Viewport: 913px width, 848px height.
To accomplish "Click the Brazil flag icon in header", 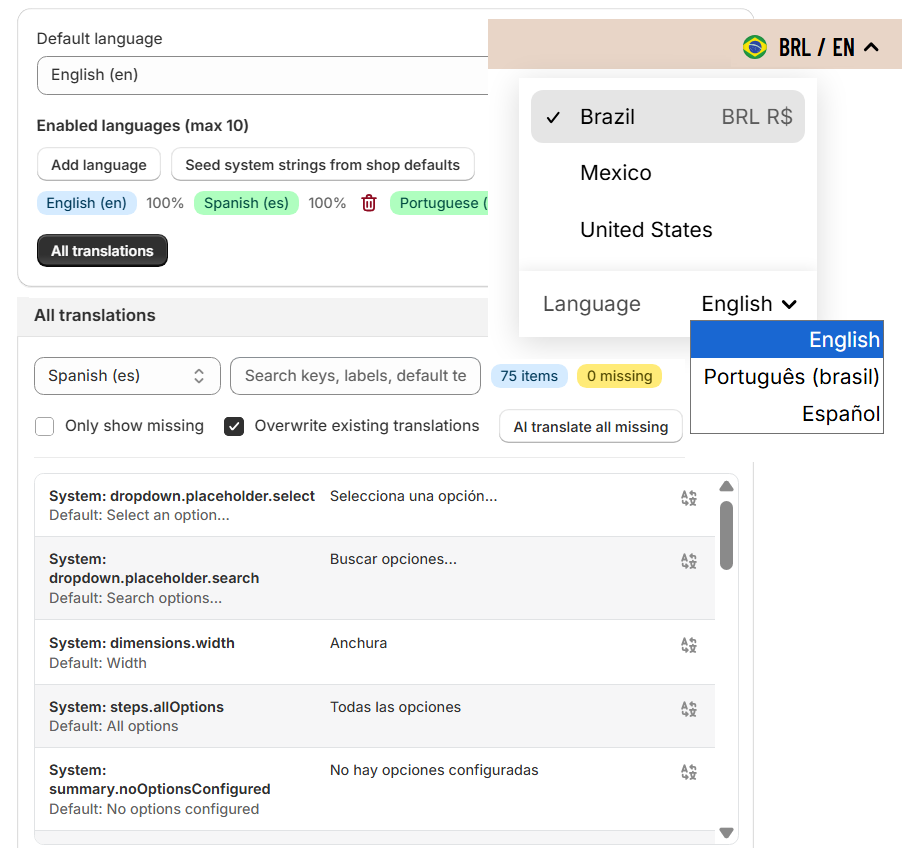I will (755, 47).
